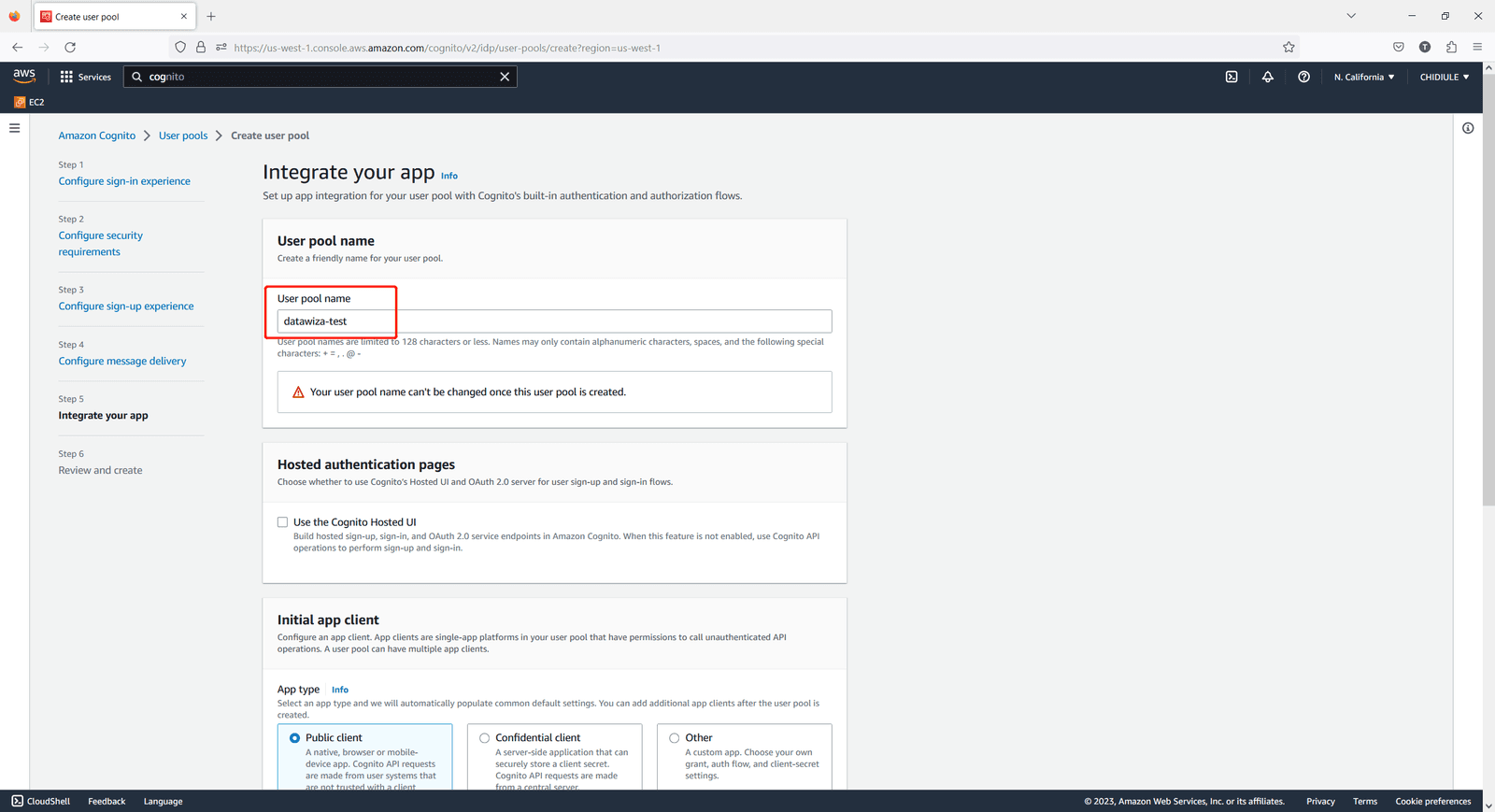Bookmark this page with star icon
The width and height of the screenshot is (1495, 812).
pyautogui.click(x=1289, y=47)
